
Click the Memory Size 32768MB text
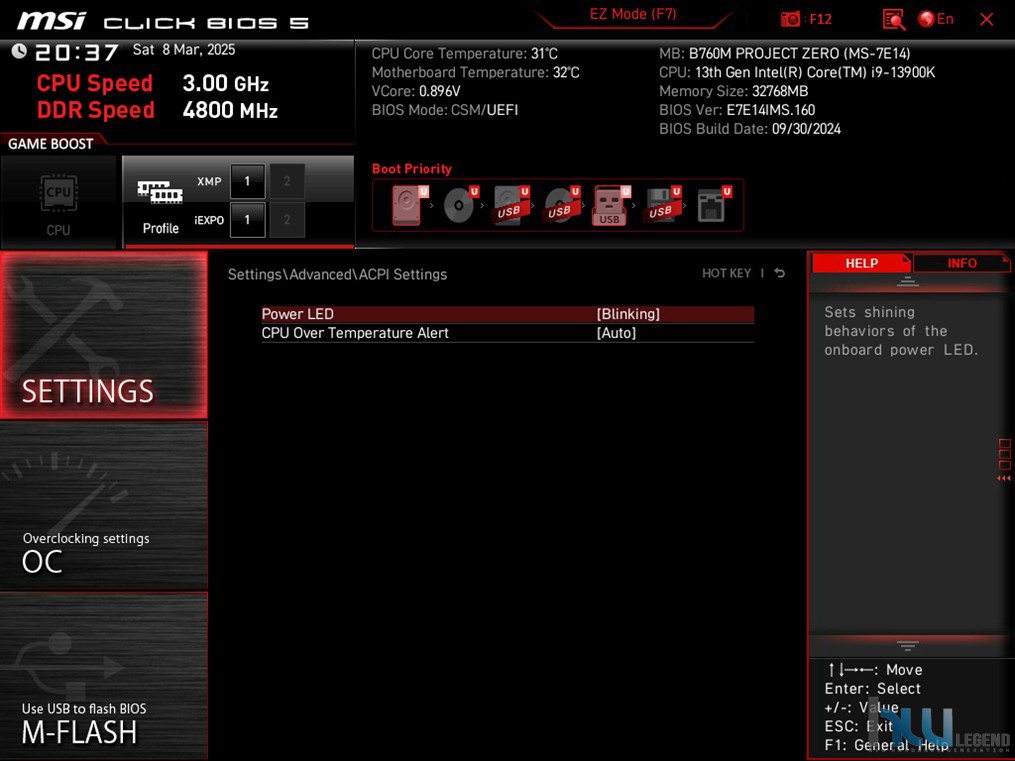point(733,91)
